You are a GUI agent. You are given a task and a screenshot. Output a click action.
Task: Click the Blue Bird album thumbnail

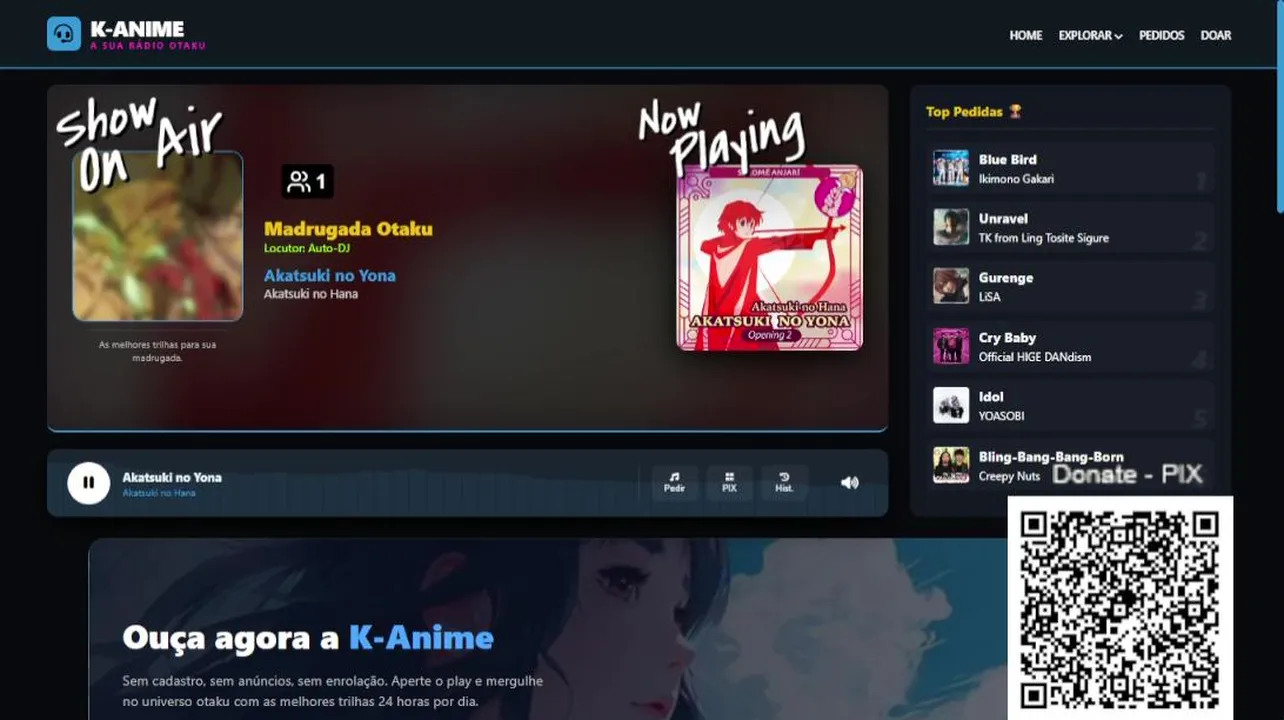click(951, 168)
